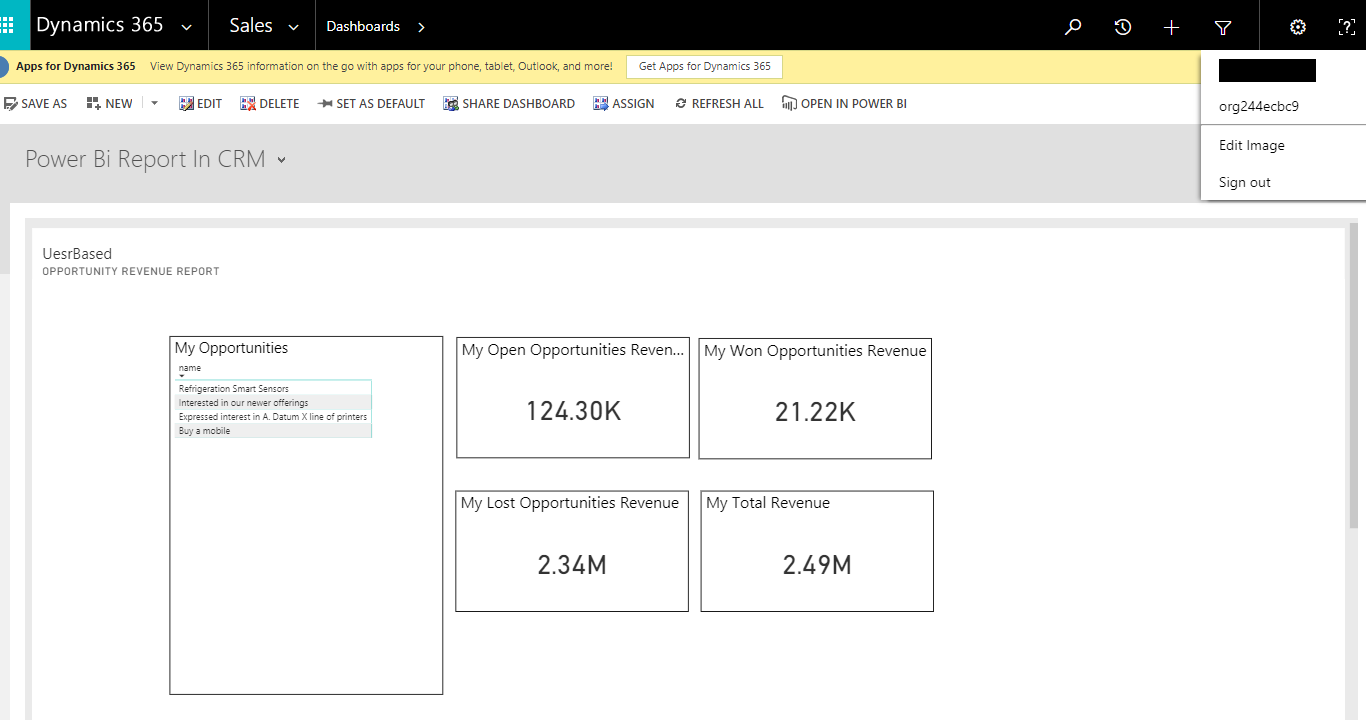Click the Assign command
Image resolution: width=1366 pixels, height=720 pixels.
pos(624,103)
